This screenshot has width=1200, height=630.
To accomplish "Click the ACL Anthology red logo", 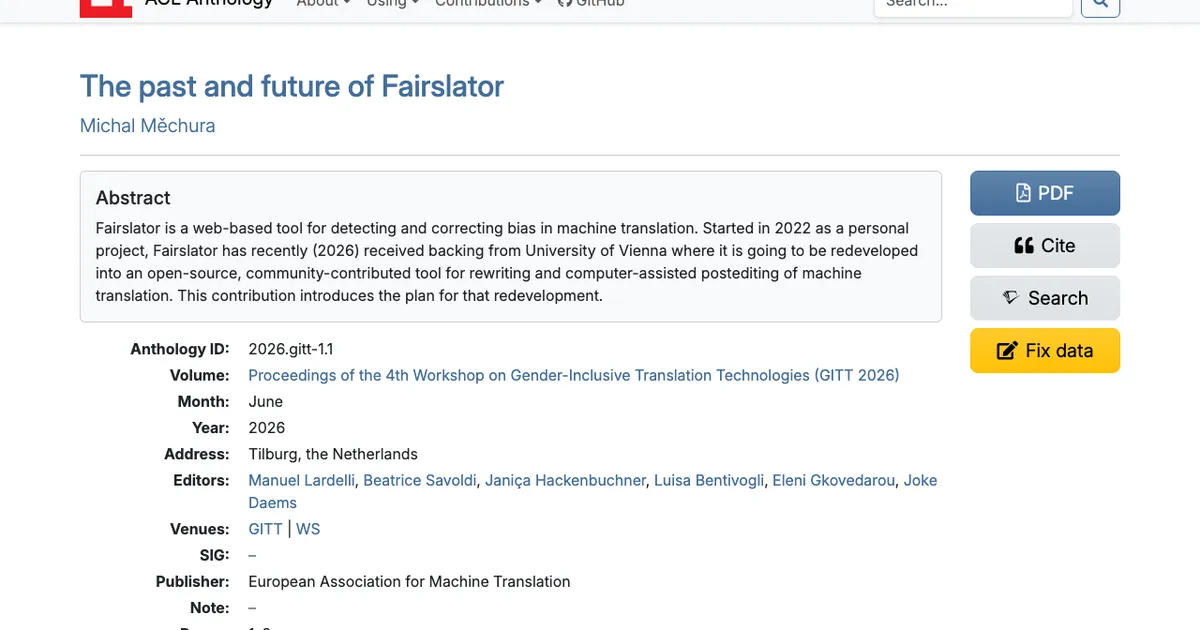I will tap(106, 7).
